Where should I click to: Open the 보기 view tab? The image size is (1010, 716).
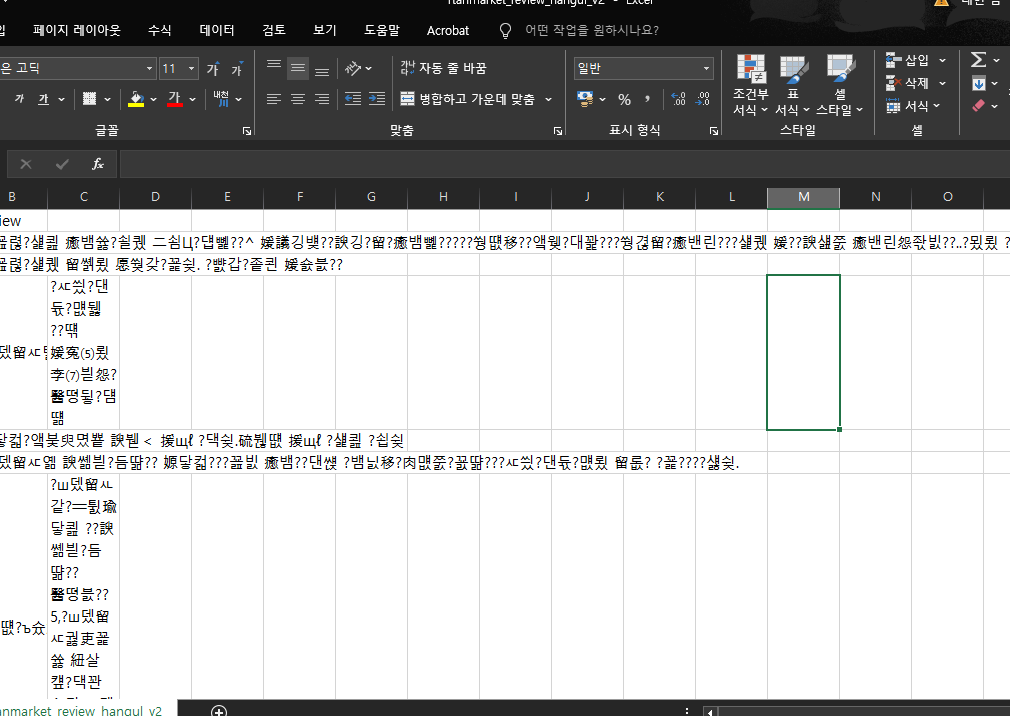(x=325, y=30)
